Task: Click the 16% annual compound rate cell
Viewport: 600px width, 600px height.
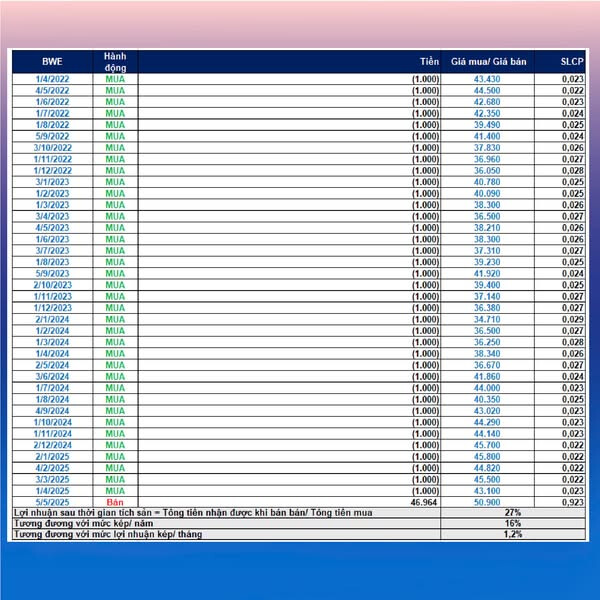Action: [x=513, y=523]
